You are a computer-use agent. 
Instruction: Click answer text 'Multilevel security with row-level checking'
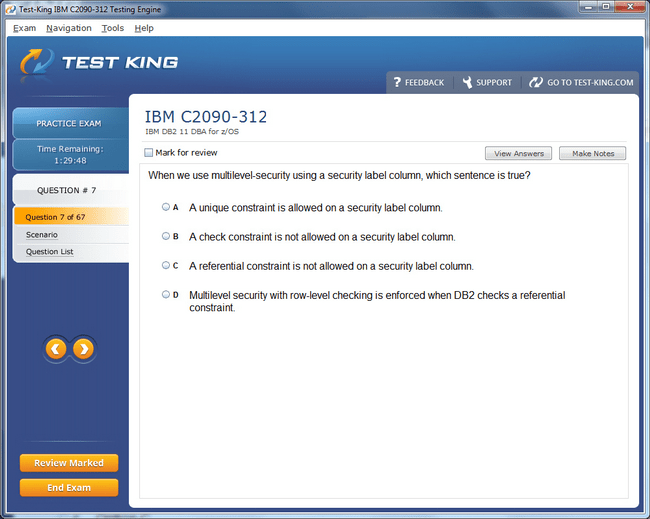pos(377,301)
